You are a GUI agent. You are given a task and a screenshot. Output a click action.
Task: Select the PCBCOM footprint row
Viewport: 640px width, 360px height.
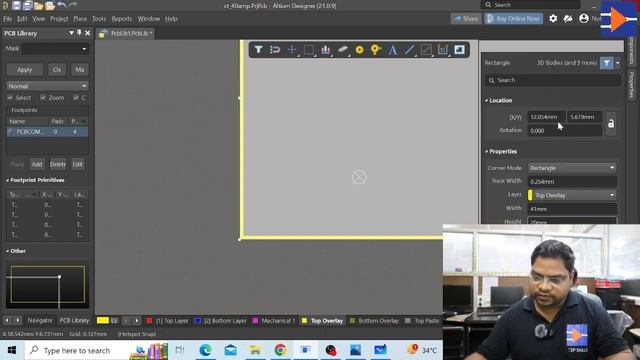[x=47, y=132]
